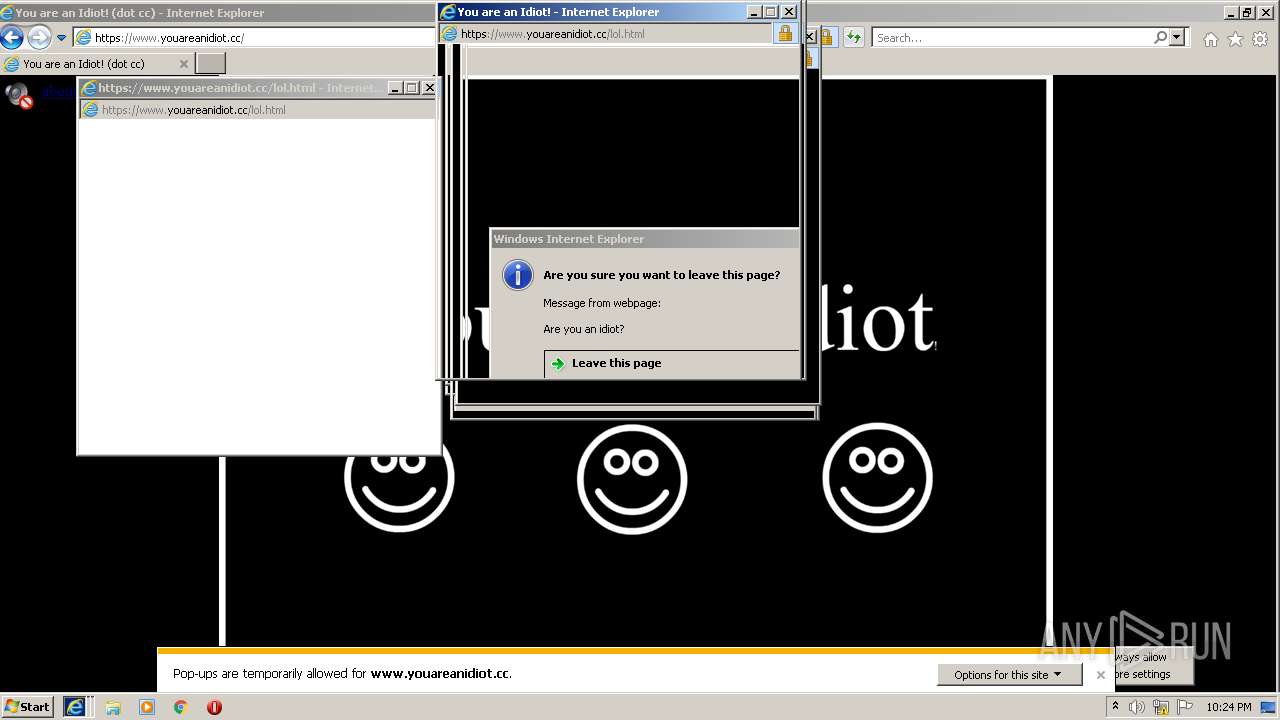
Task: Maximize the white lol.html popup window
Action: [x=412, y=88]
